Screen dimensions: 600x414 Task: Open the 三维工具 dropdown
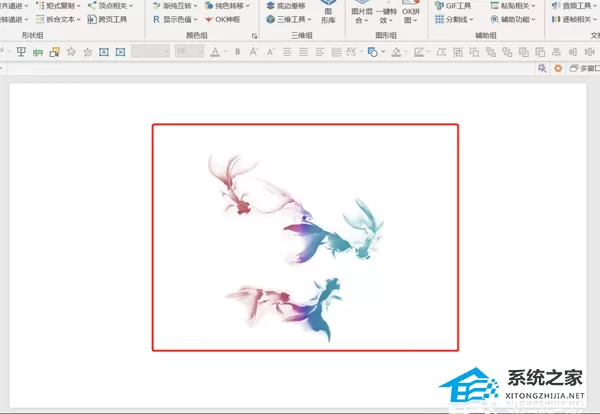tap(289, 19)
